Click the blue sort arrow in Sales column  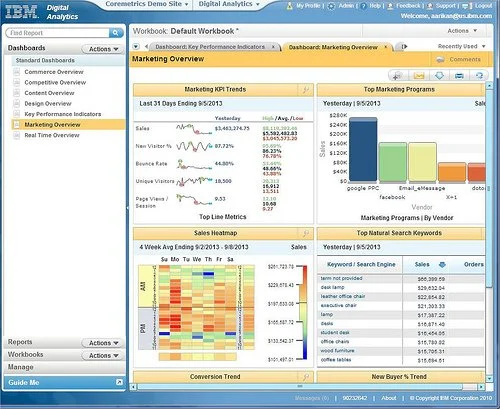[442, 265]
